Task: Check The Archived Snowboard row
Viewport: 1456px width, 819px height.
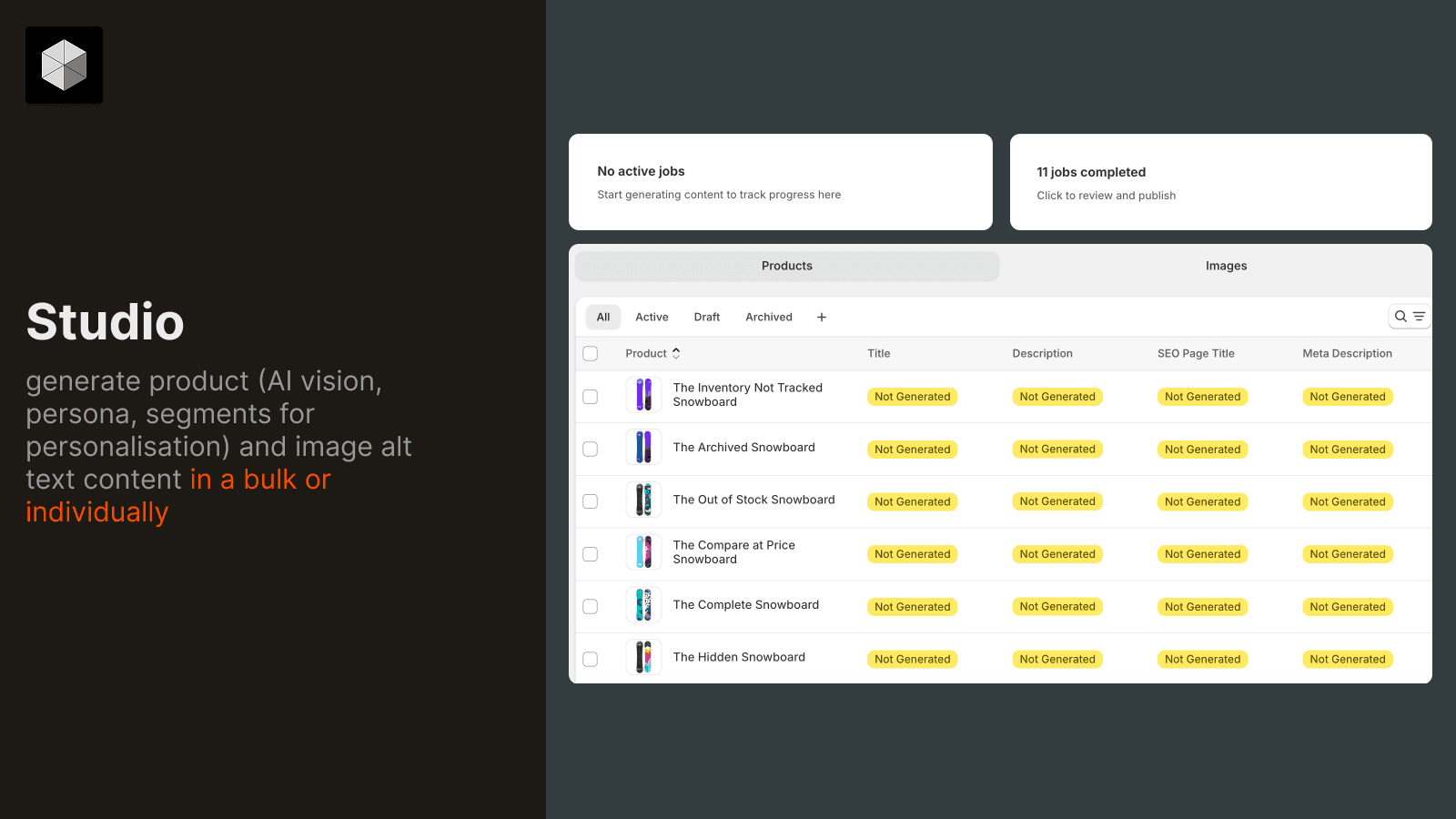Action: tap(591, 449)
